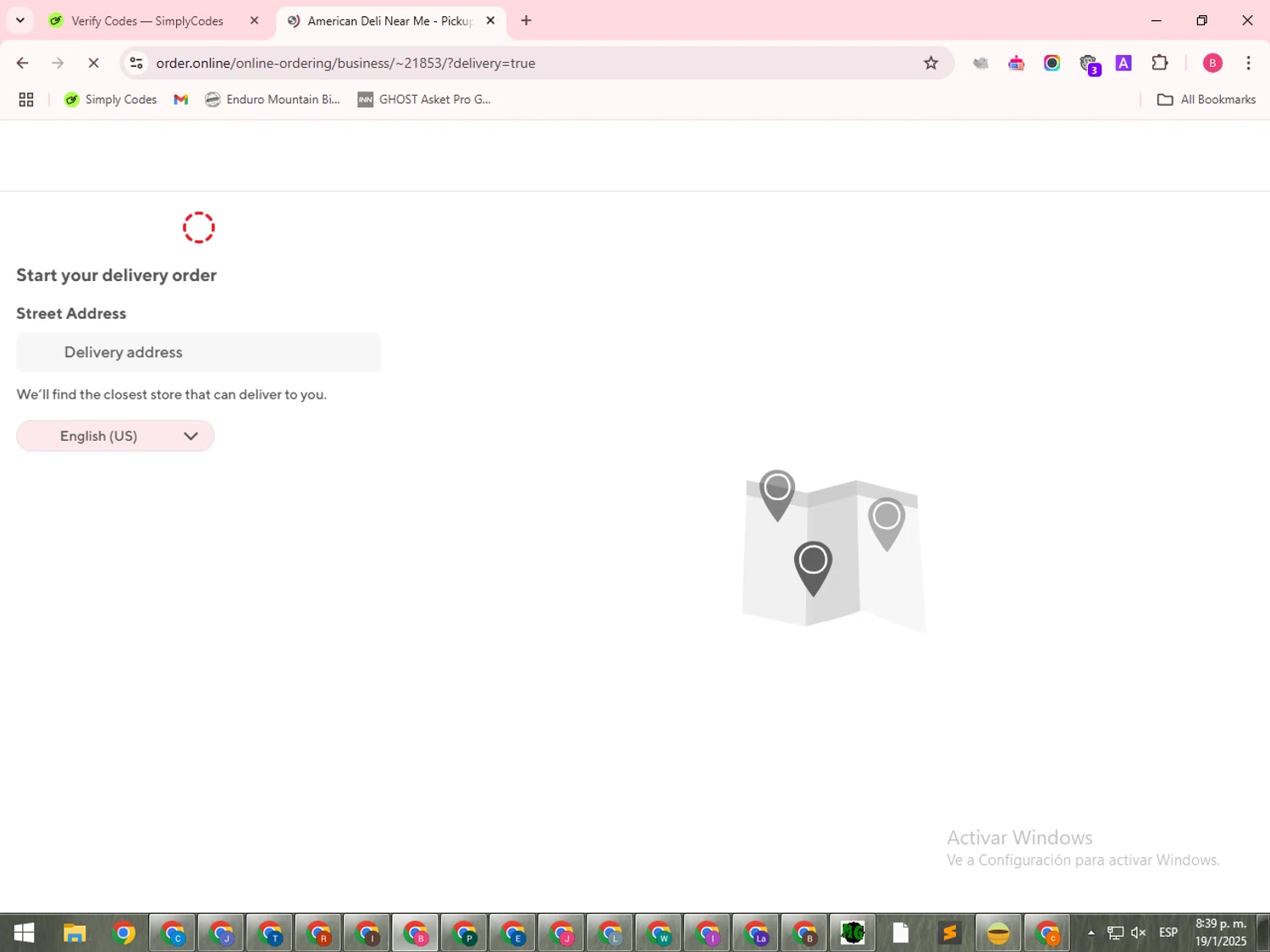Screen dimensions: 1270x952
Task: Expand the tab search dropdown arrow
Action: pyautogui.click(x=20, y=20)
